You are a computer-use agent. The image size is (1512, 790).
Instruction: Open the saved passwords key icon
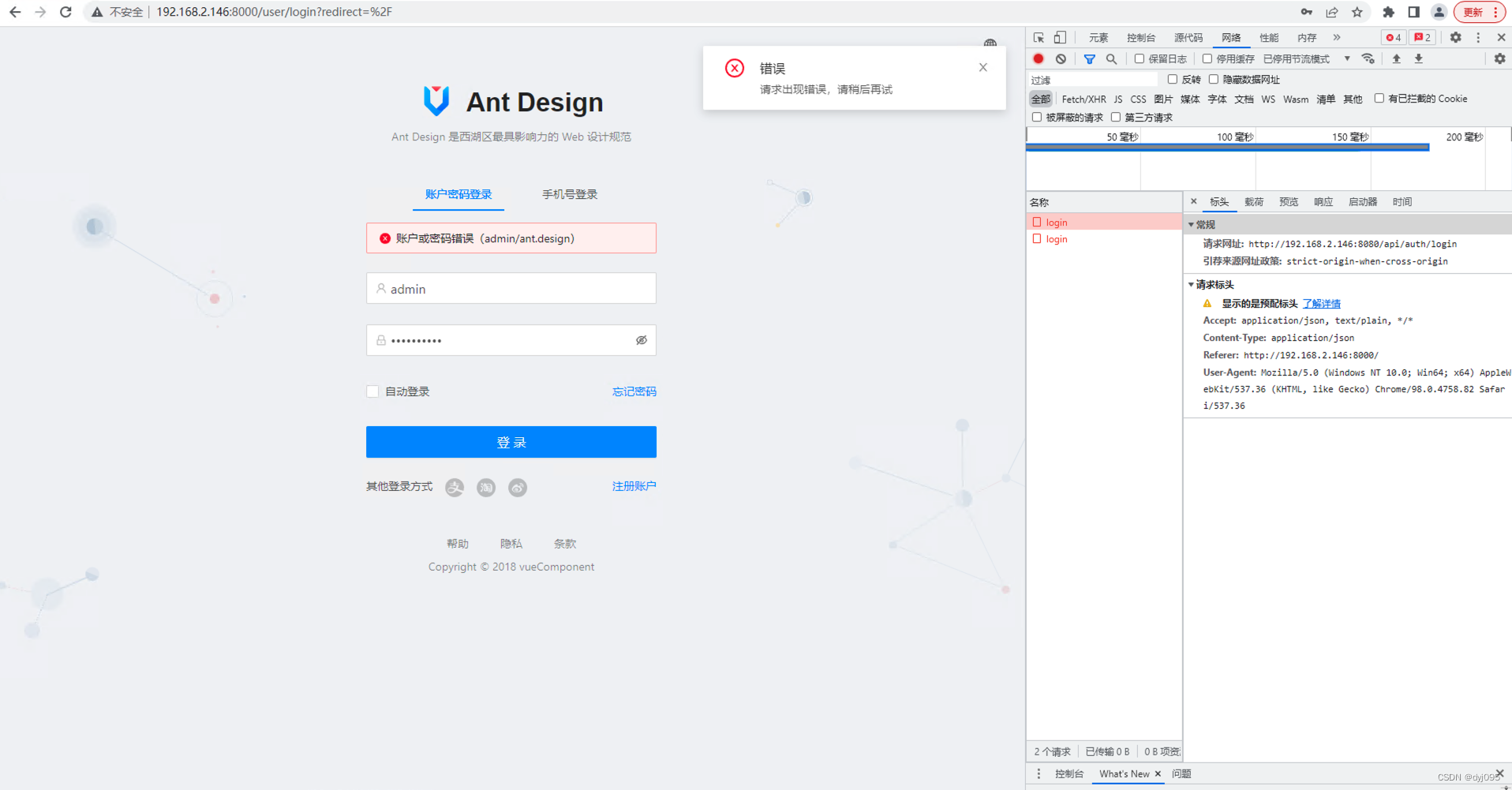1307,12
